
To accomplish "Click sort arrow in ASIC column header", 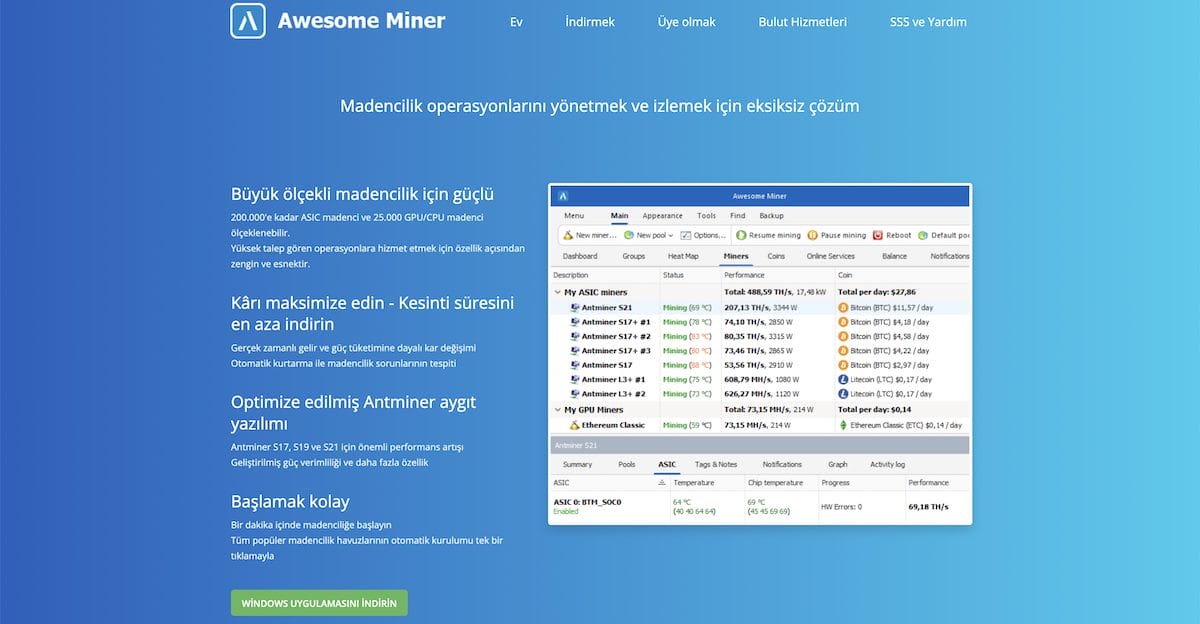I will [x=661, y=482].
